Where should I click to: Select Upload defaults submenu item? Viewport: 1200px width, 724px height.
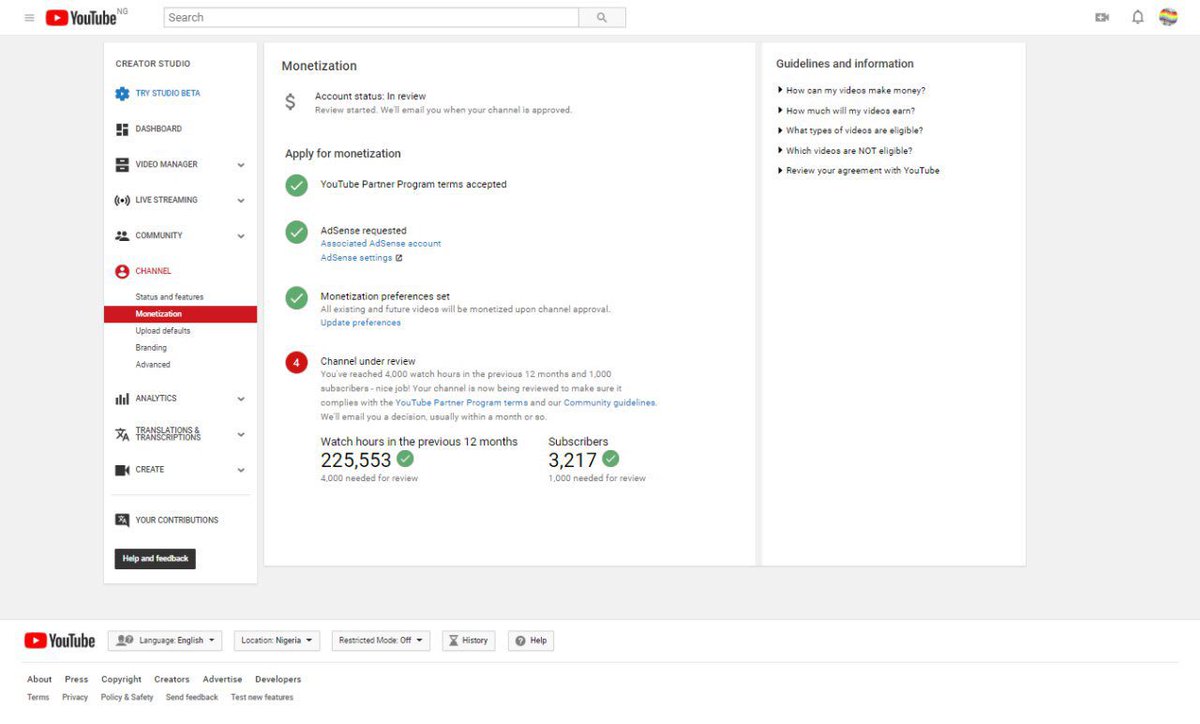[163, 331]
